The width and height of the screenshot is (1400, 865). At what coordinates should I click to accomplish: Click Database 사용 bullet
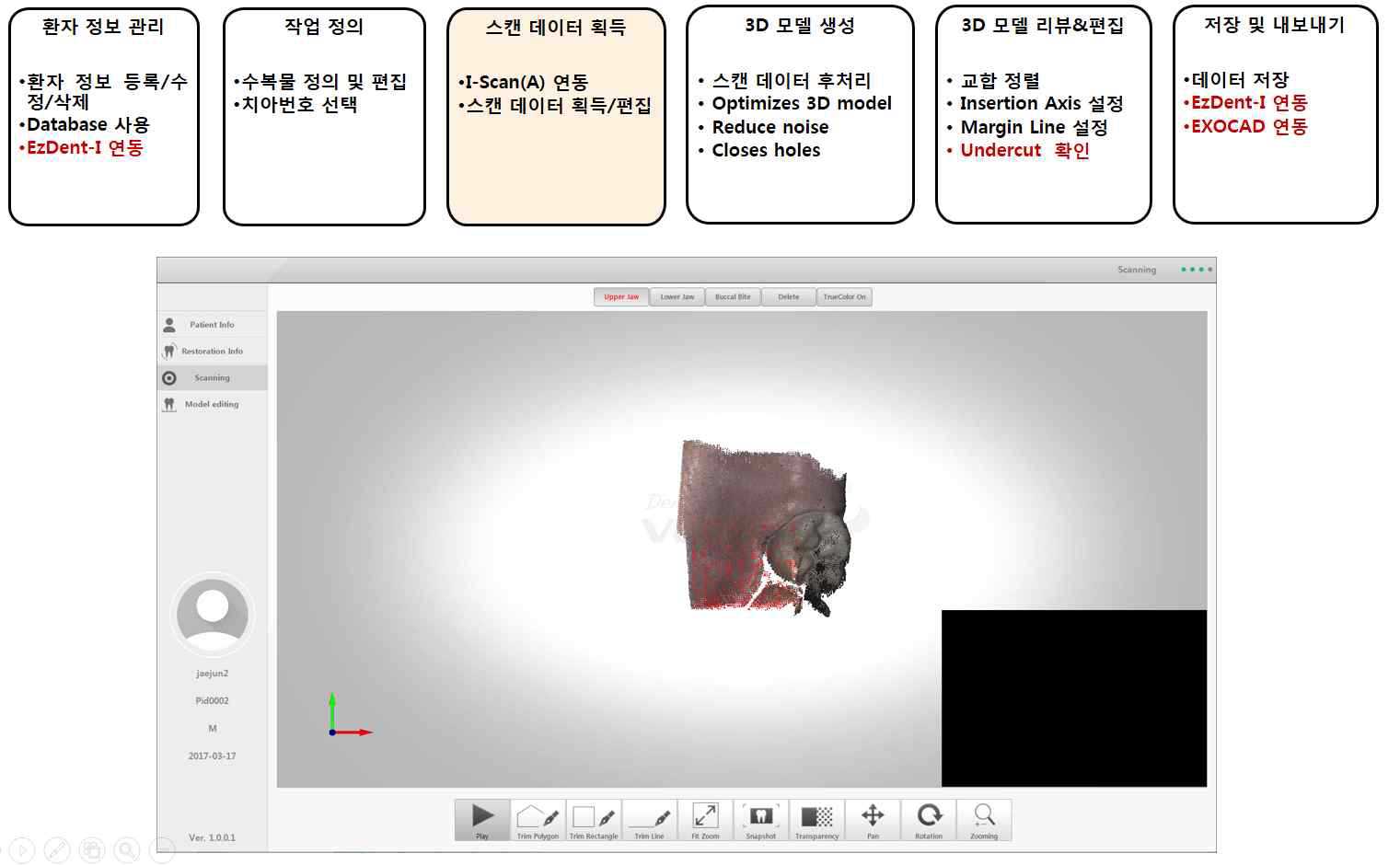88,124
